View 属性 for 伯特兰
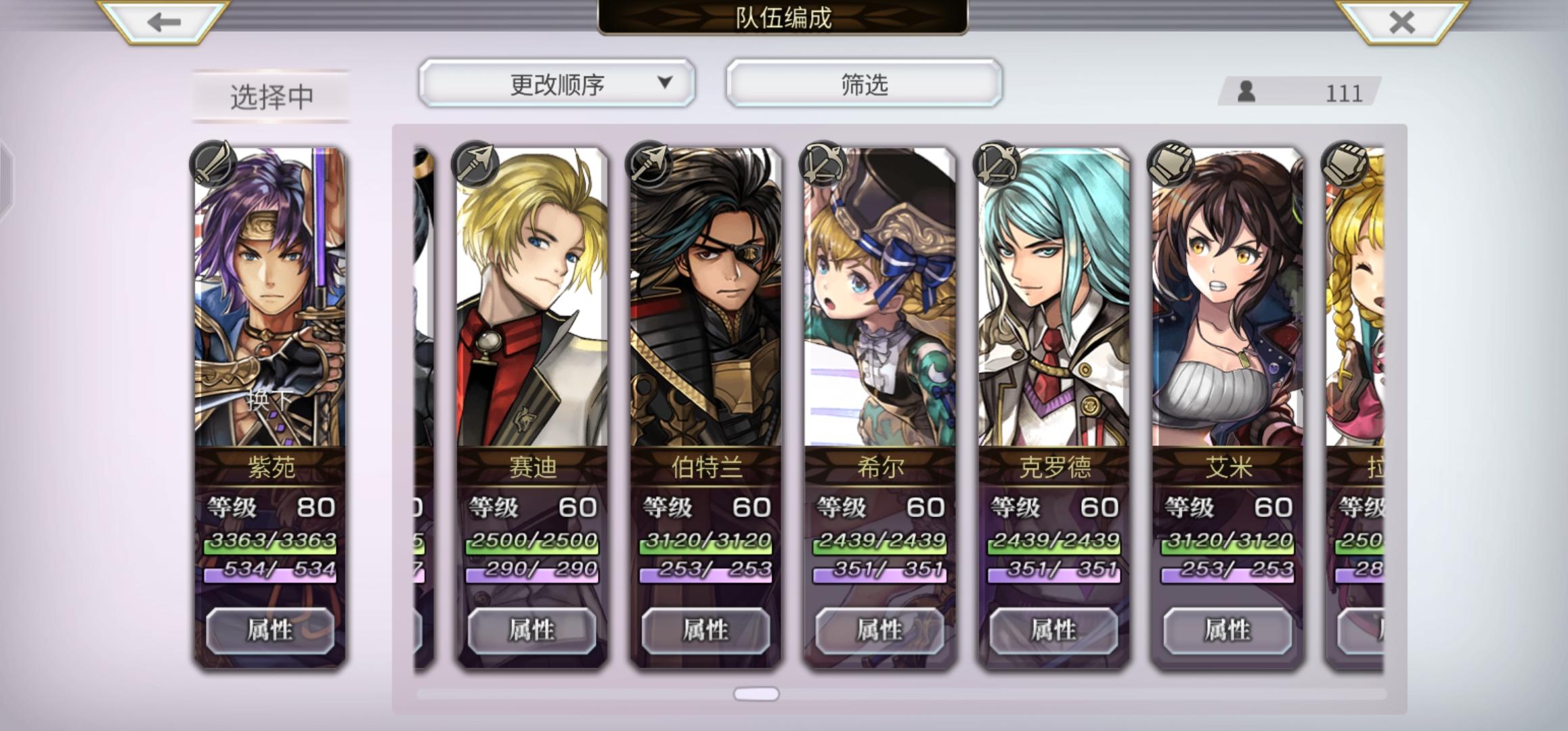This screenshot has width=1568, height=731. click(705, 630)
